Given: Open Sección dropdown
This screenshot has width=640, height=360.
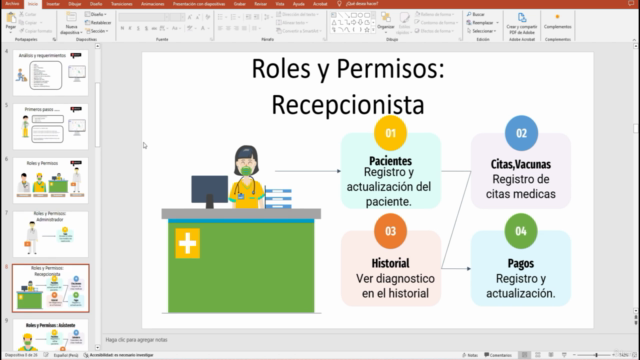Looking at the screenshot, I should pos(97,31).
